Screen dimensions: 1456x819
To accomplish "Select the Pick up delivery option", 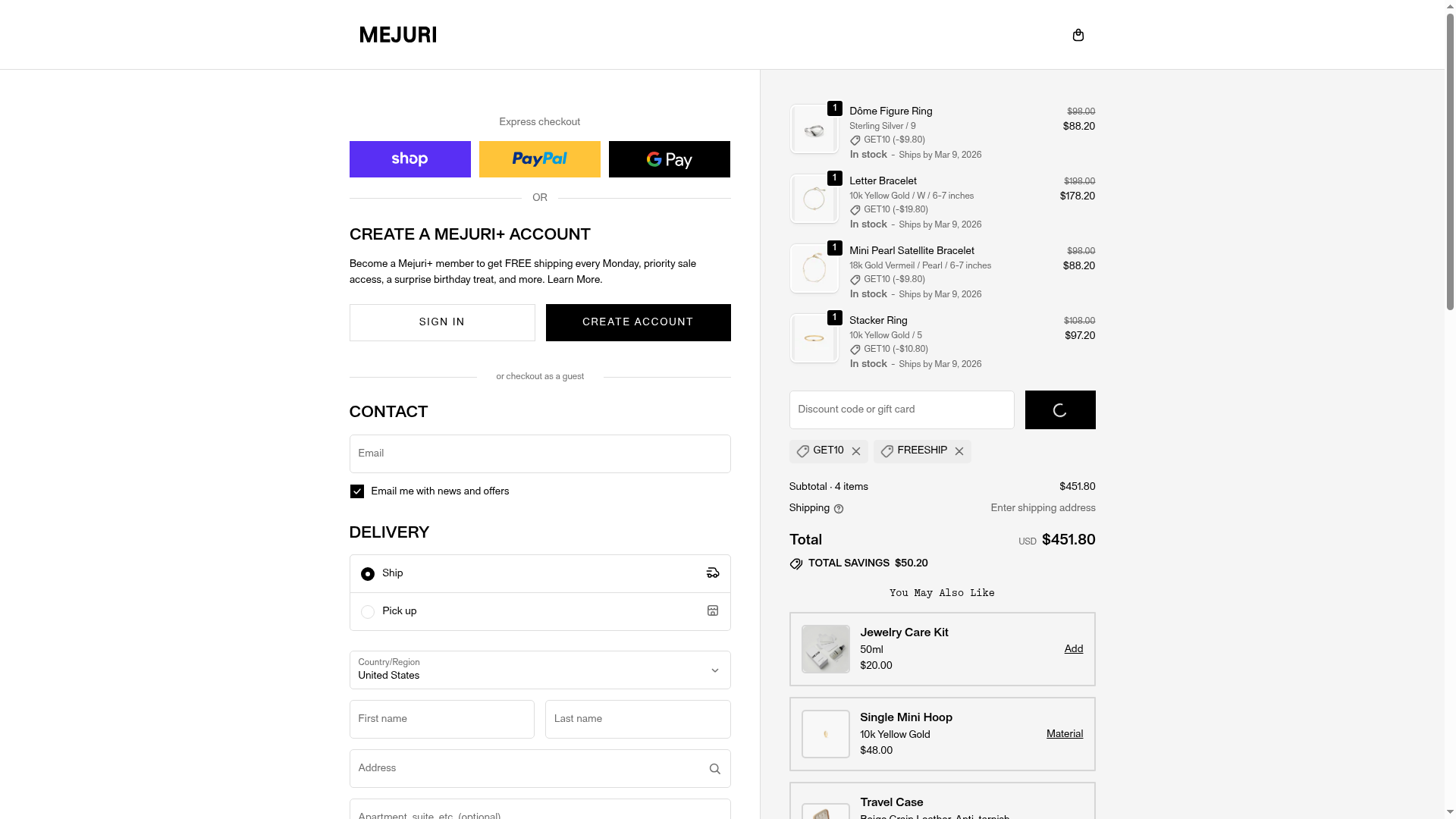I will point(368,612).
